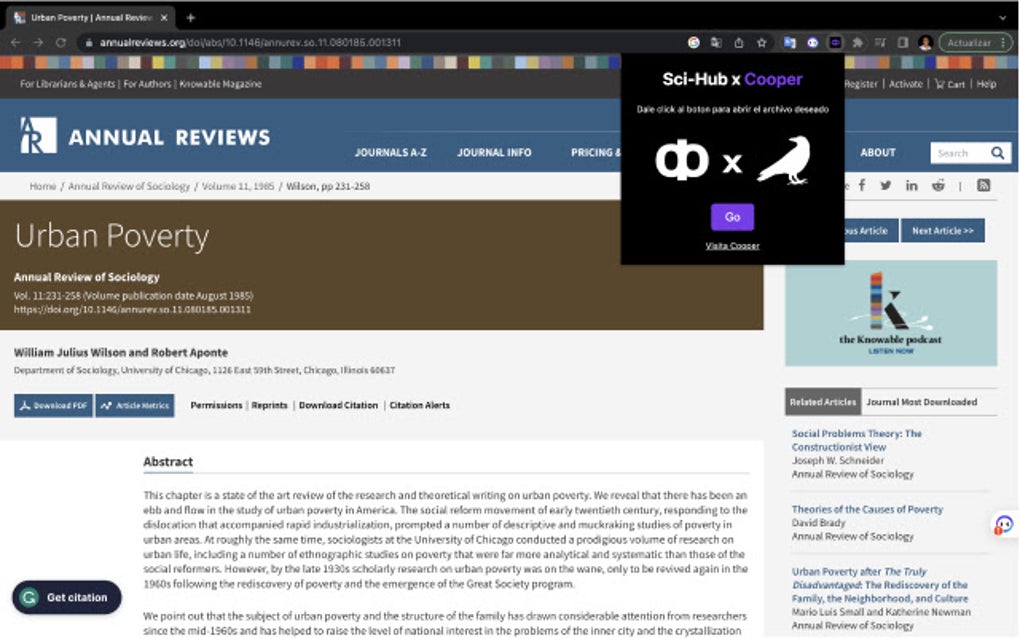1020x638 pixels.
Task: Click the browser back arrow
Action: click(16, 42)
